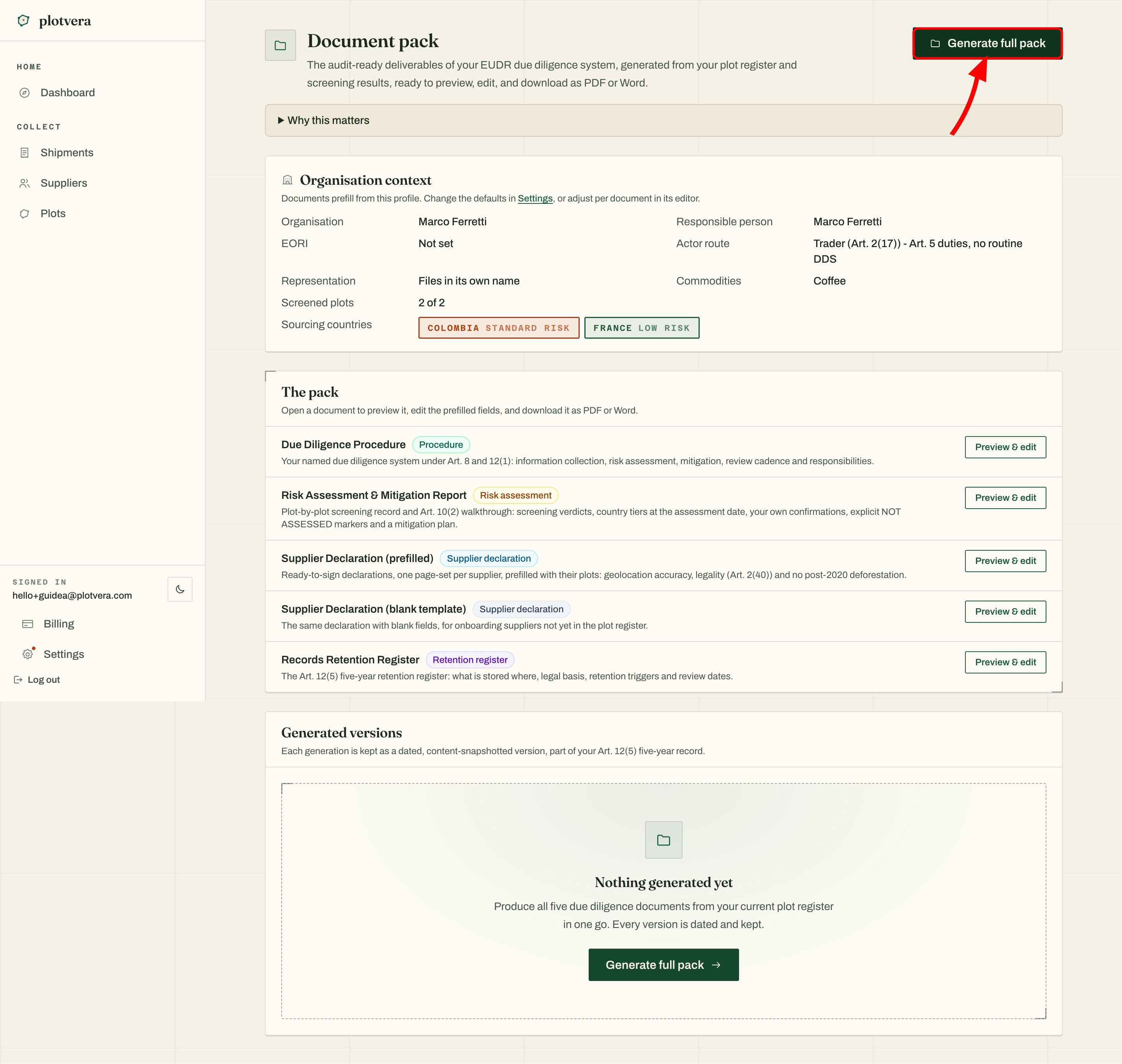
Task: Click the Dashboard compass icon
Action: [25, 92]
